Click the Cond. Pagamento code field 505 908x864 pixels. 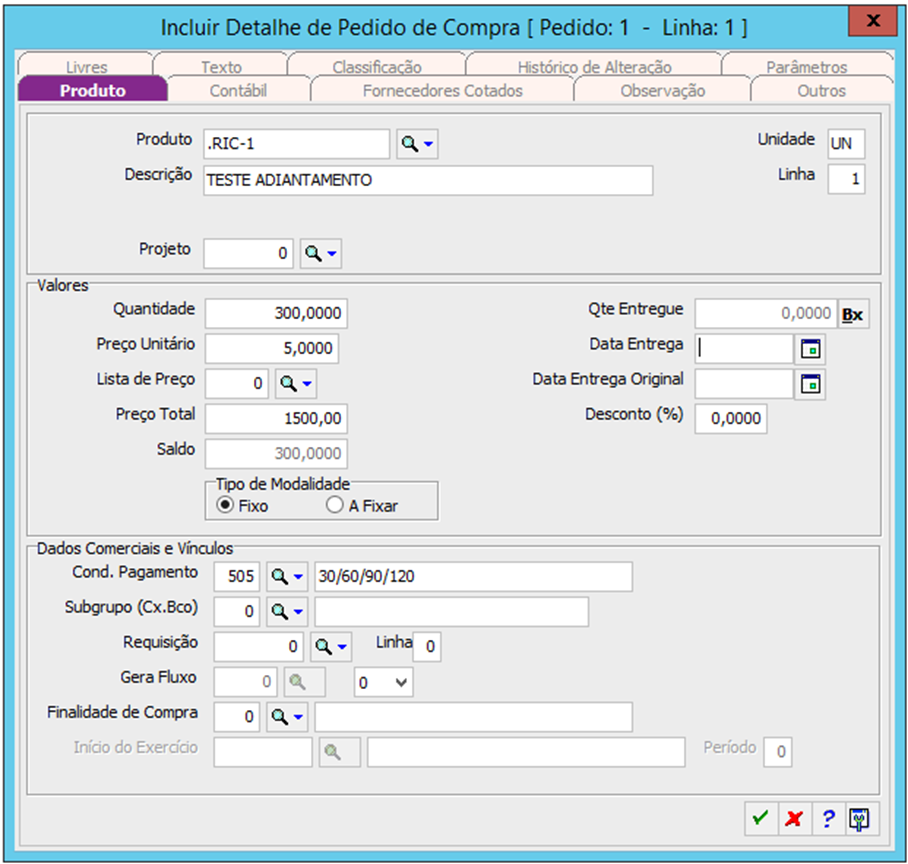pyautogui.click(x=237, y=577)
